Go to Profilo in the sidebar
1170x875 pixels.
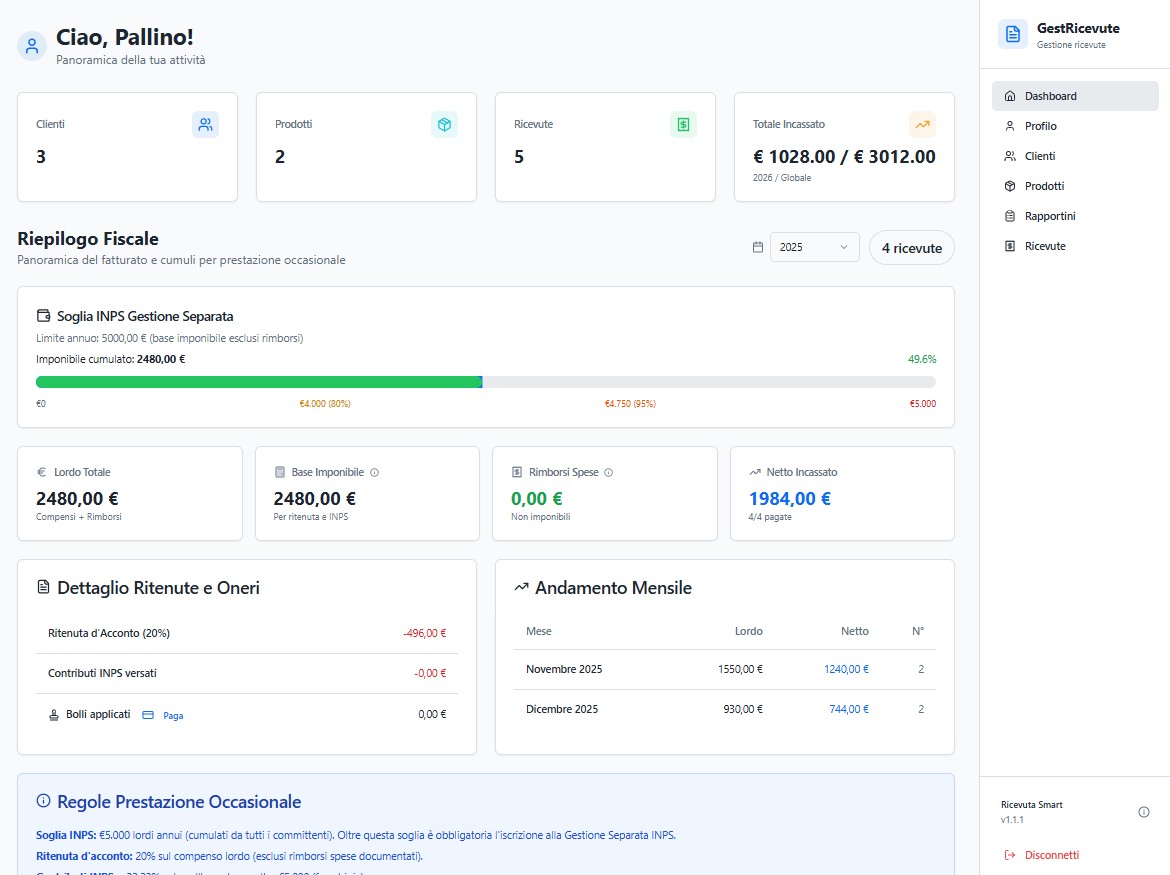tap(1040, 126)
